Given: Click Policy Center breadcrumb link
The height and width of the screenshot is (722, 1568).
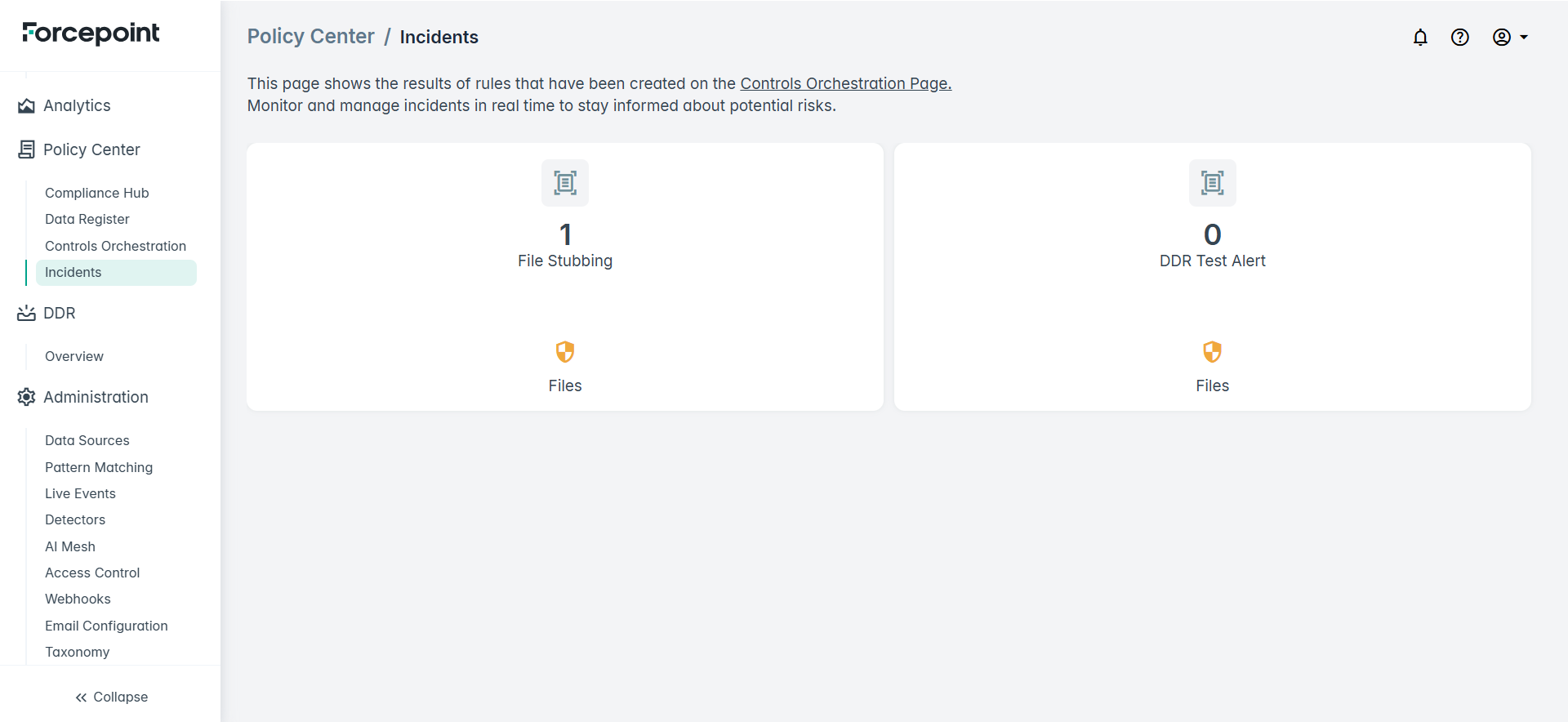Looking at the screenshot, I should click(x=310, y=37).
